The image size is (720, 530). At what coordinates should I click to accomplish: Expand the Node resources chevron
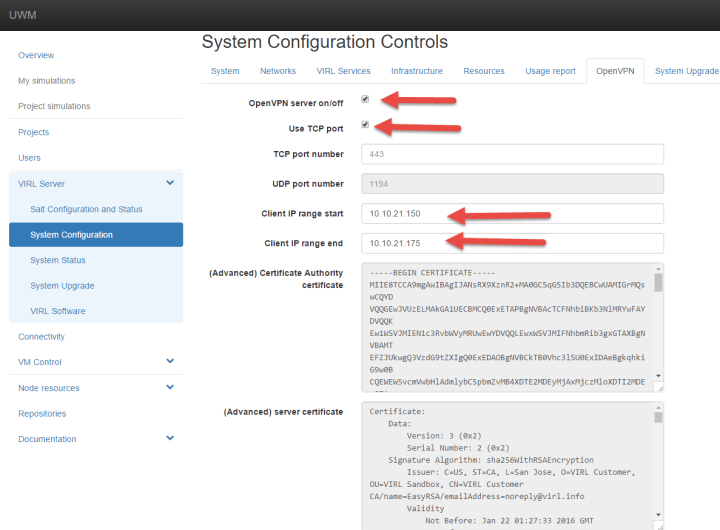(x=170, y=387)
